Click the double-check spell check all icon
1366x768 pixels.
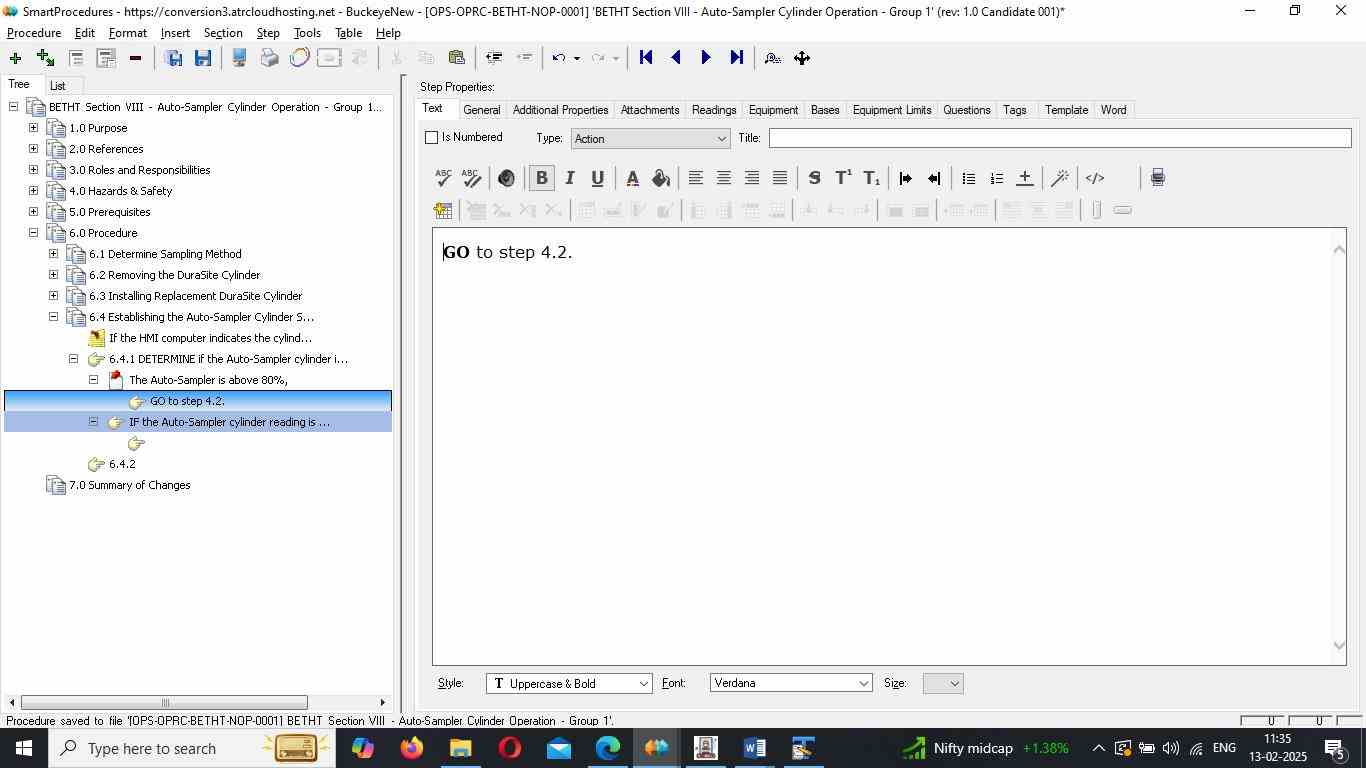point(472,178)
